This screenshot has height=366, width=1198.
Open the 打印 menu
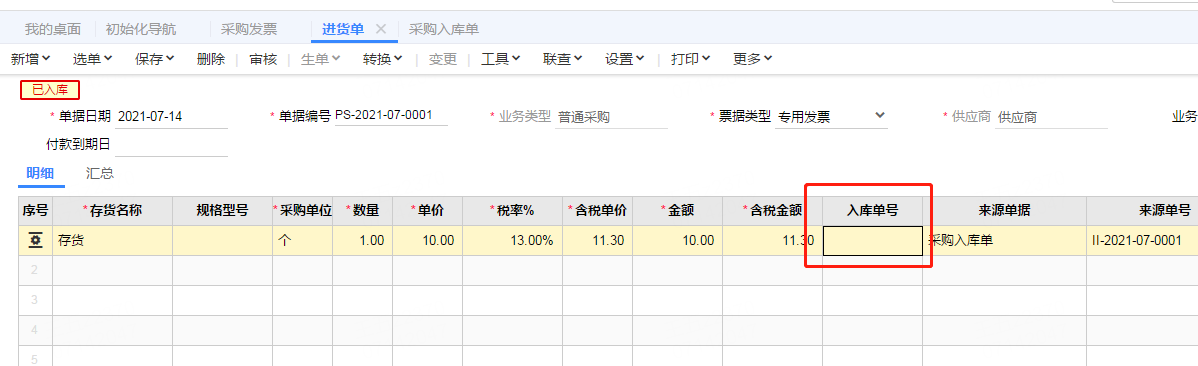coord(691,59)
